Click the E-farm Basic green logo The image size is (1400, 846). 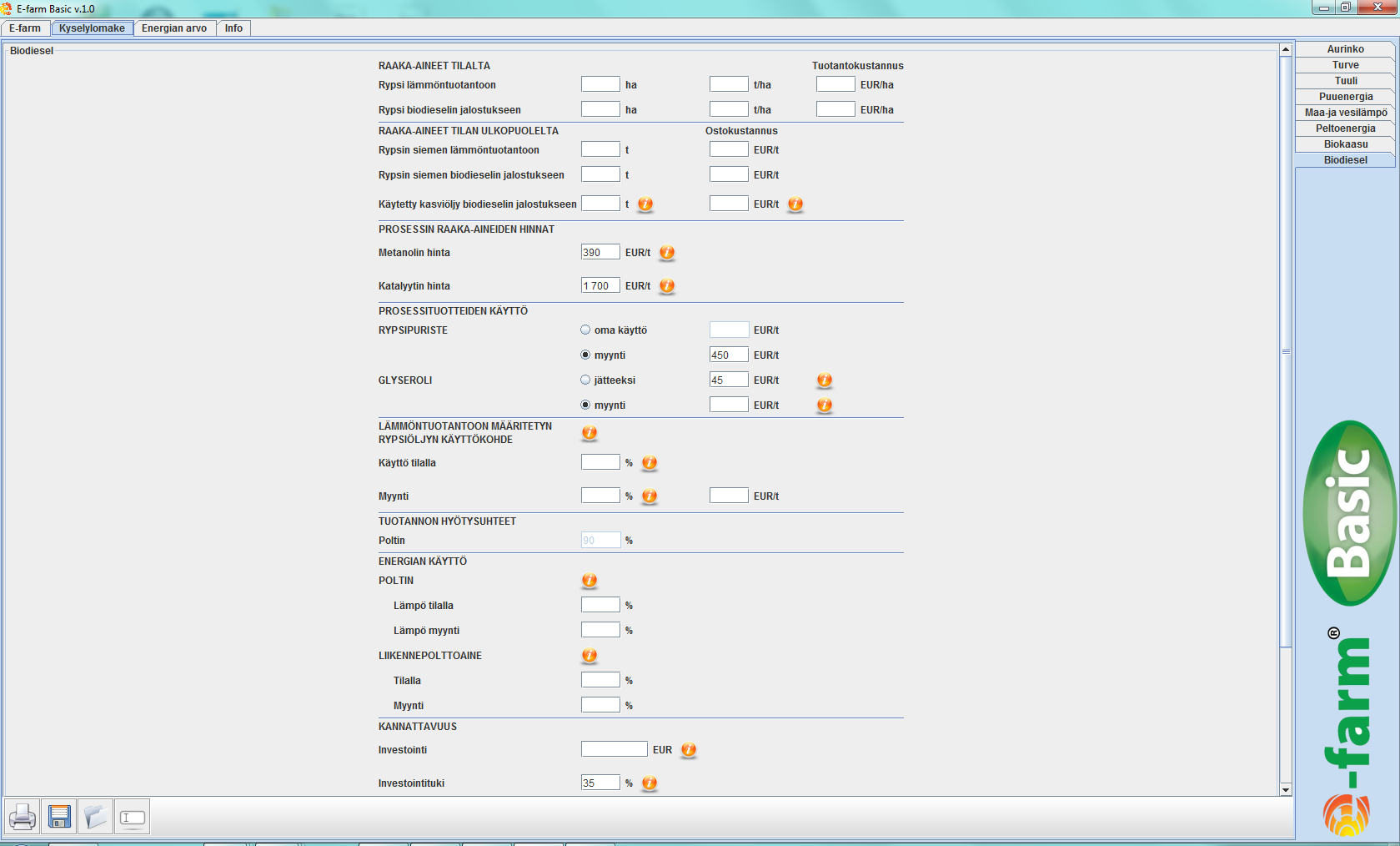1349,513
